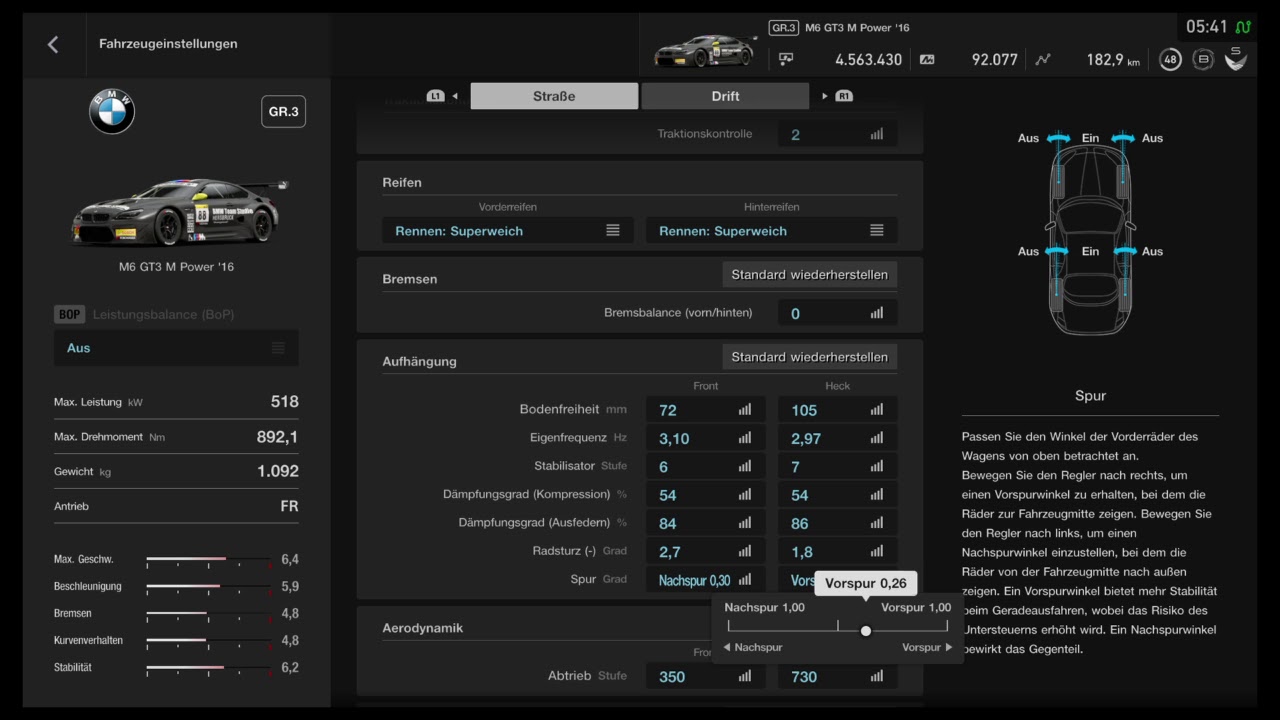Viewport: 1280px width, 720px height.
Task: Click the R1 next sheet arrow
Action: coord(837,96)
